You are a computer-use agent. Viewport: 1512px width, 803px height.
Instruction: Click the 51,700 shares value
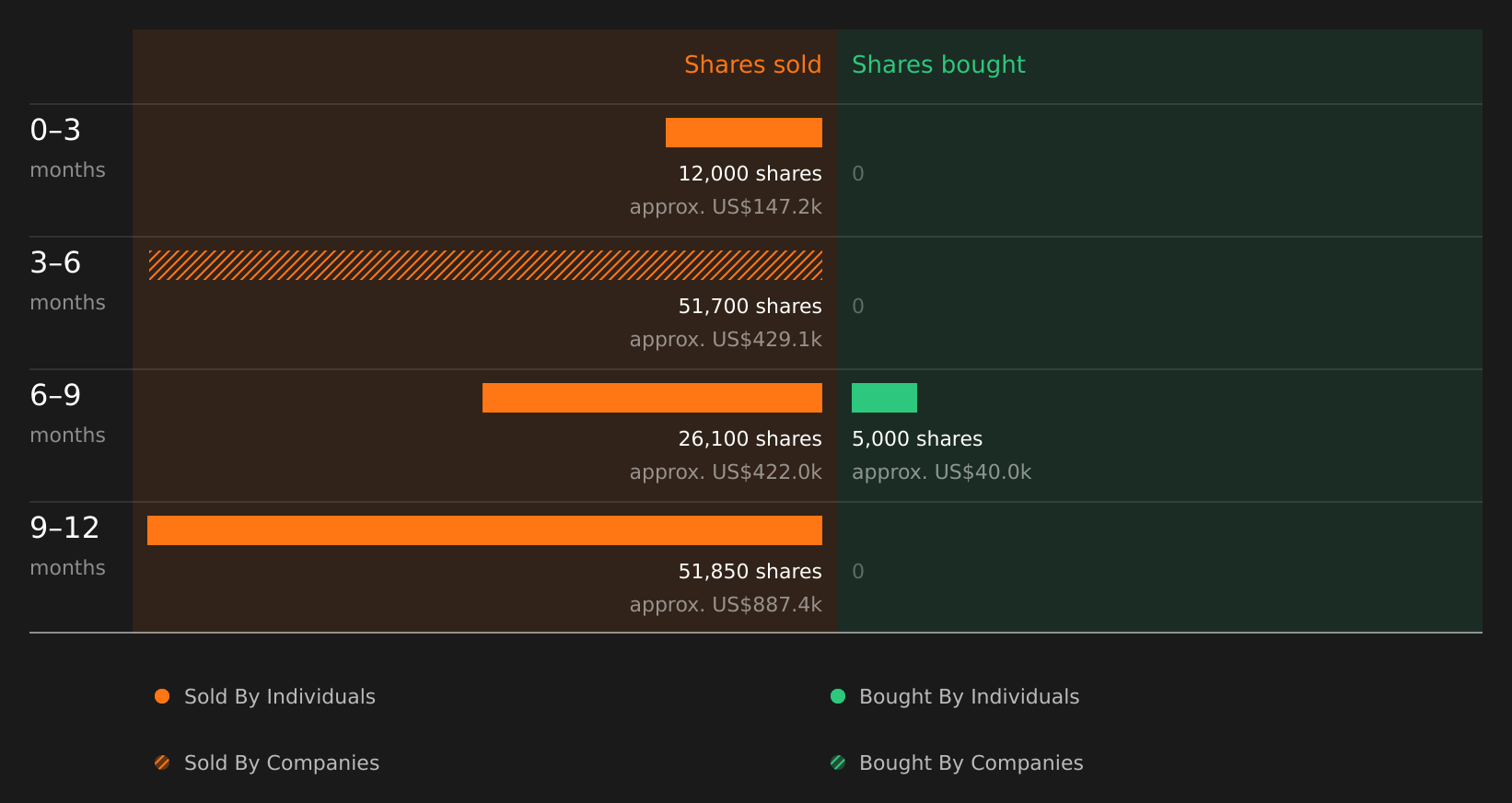click(750, 307)
